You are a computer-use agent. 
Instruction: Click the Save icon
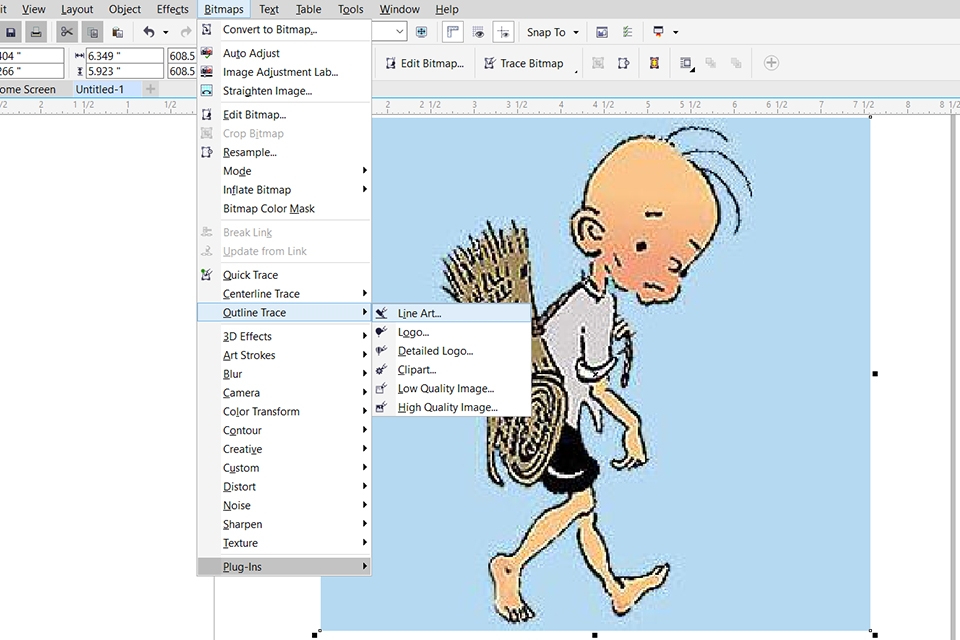point(11,31)
